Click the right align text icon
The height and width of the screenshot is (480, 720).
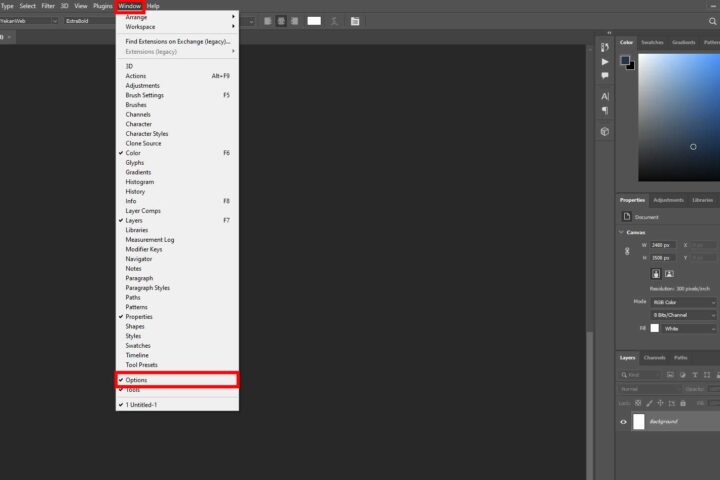[x=294, y=21]
